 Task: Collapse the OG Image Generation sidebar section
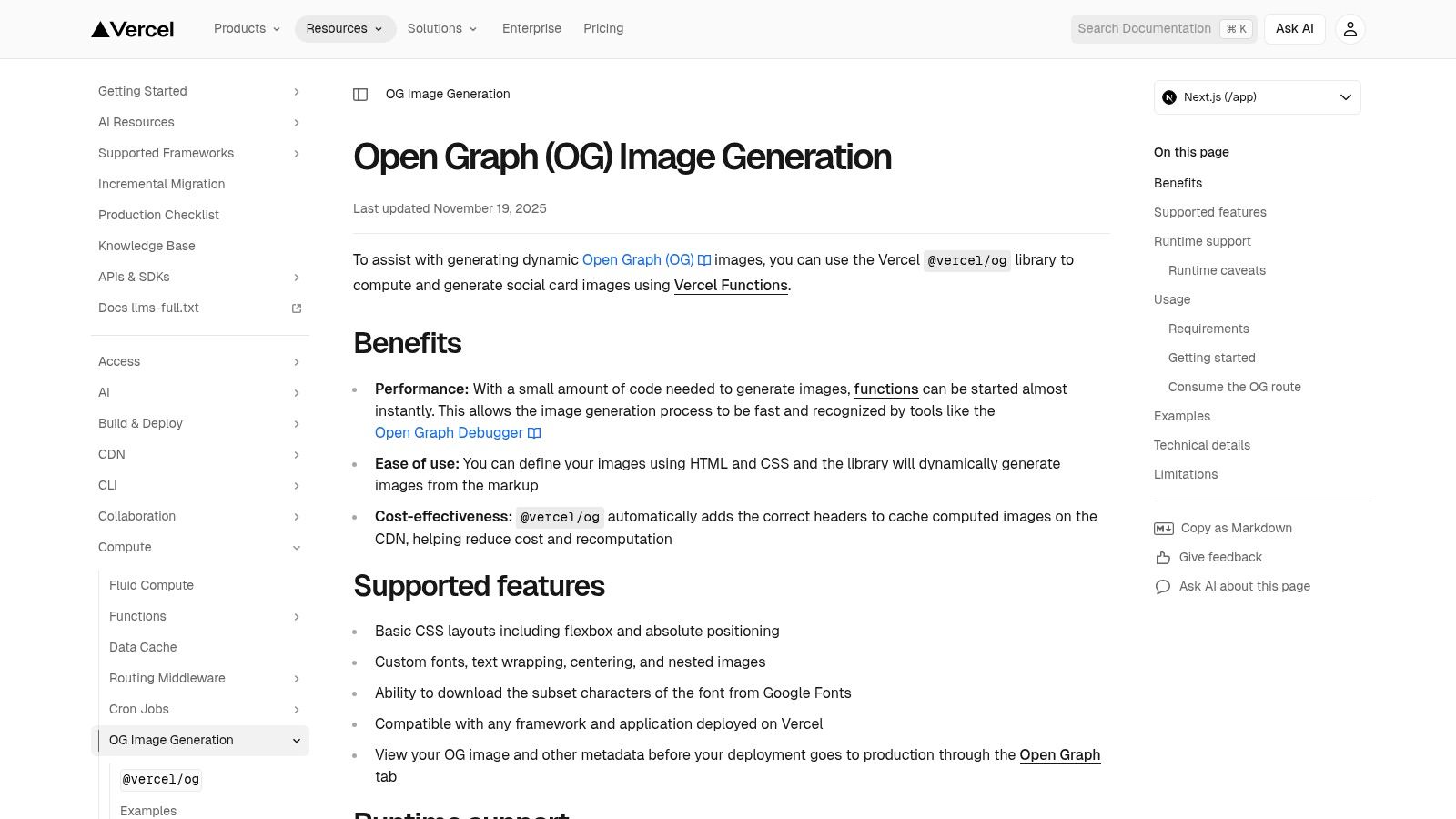(x=296, y=740)
